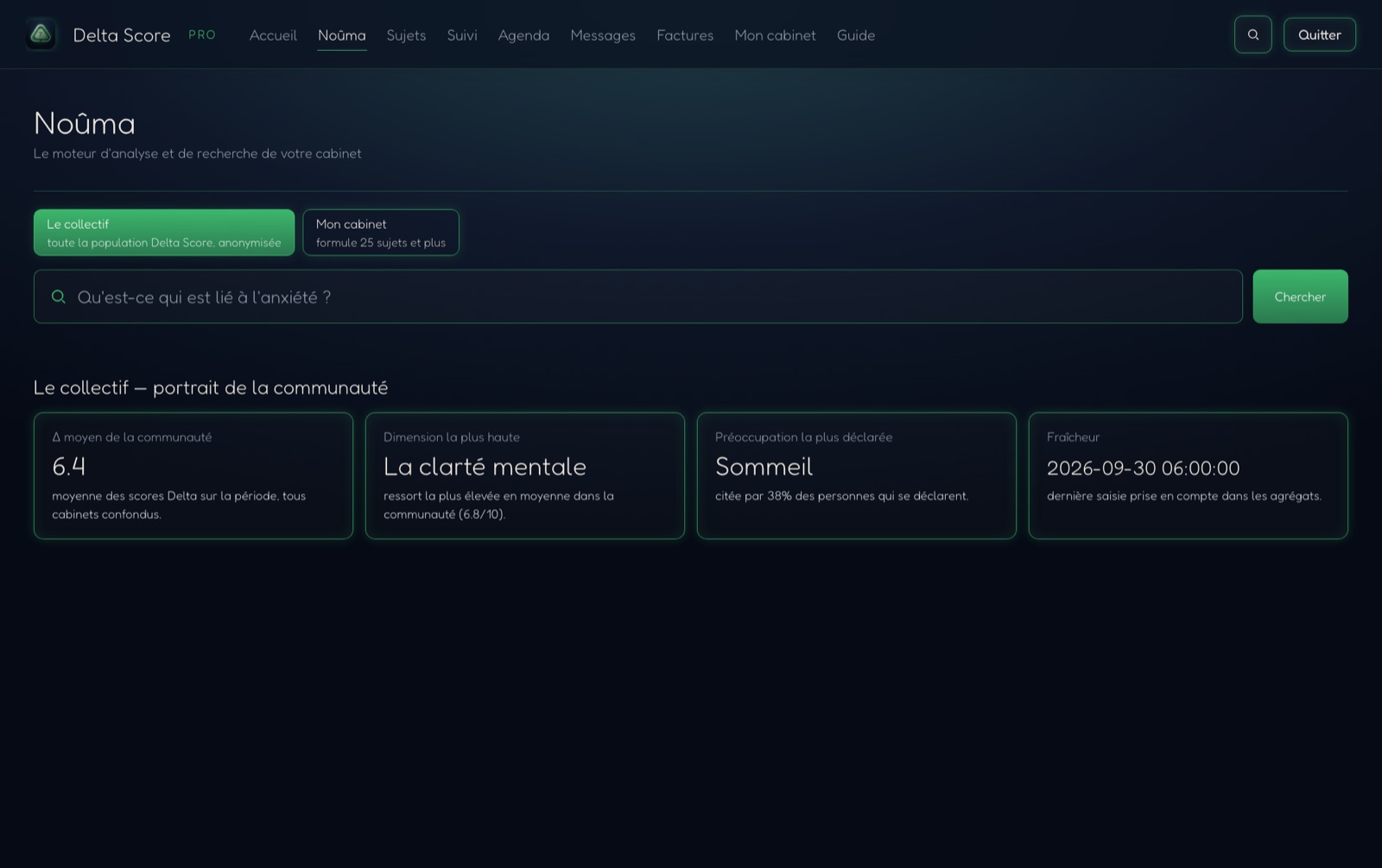Open the Noûma nav item
Image resolution: width=1382 pixels, height=868 pixels.
point(342,35)
